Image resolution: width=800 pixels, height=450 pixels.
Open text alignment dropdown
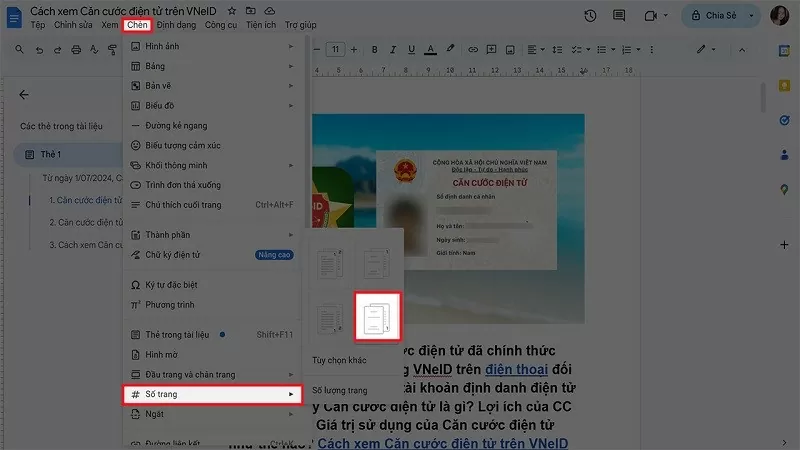tap(536, 49)
